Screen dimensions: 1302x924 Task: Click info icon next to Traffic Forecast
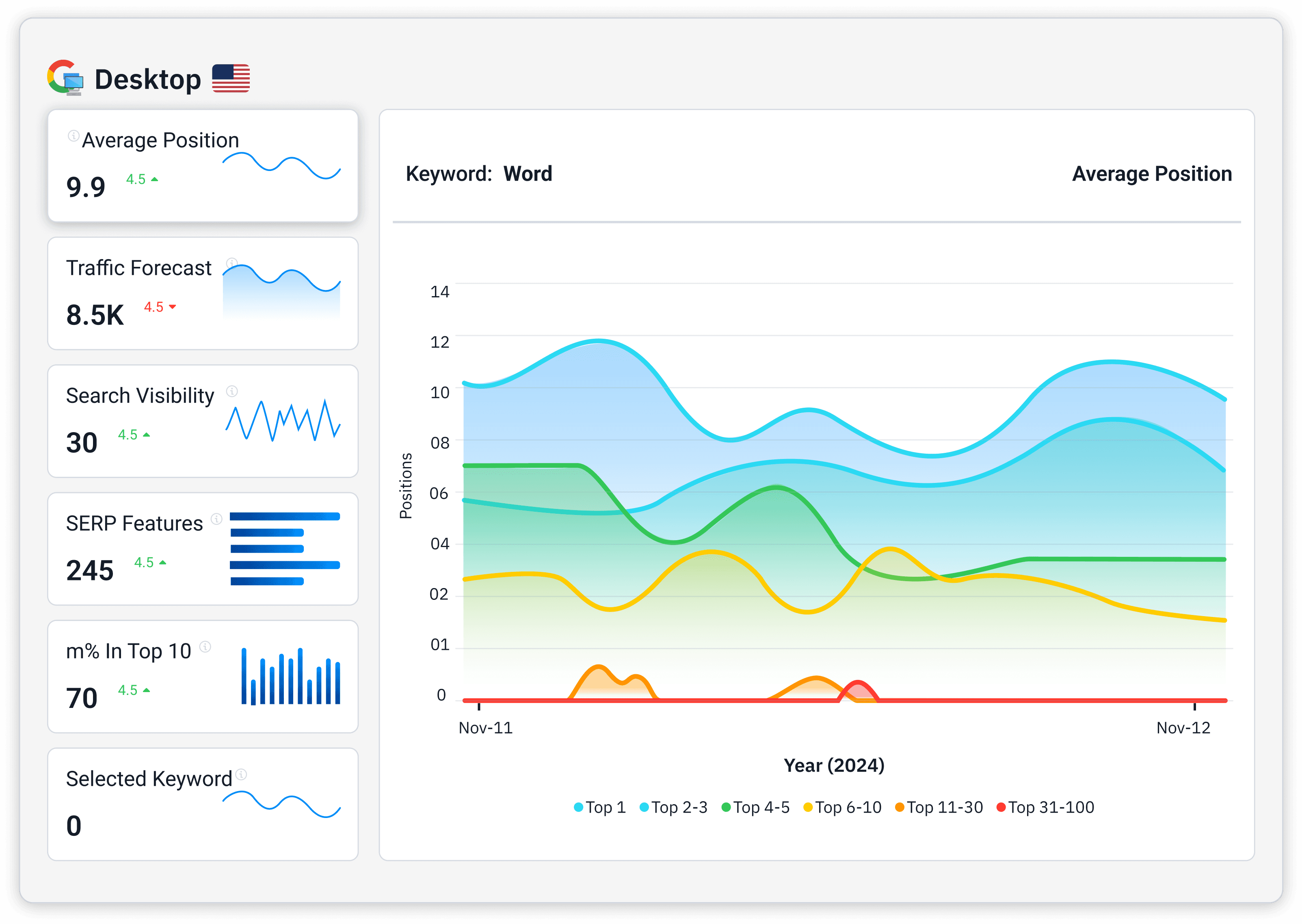pos(231,263)
